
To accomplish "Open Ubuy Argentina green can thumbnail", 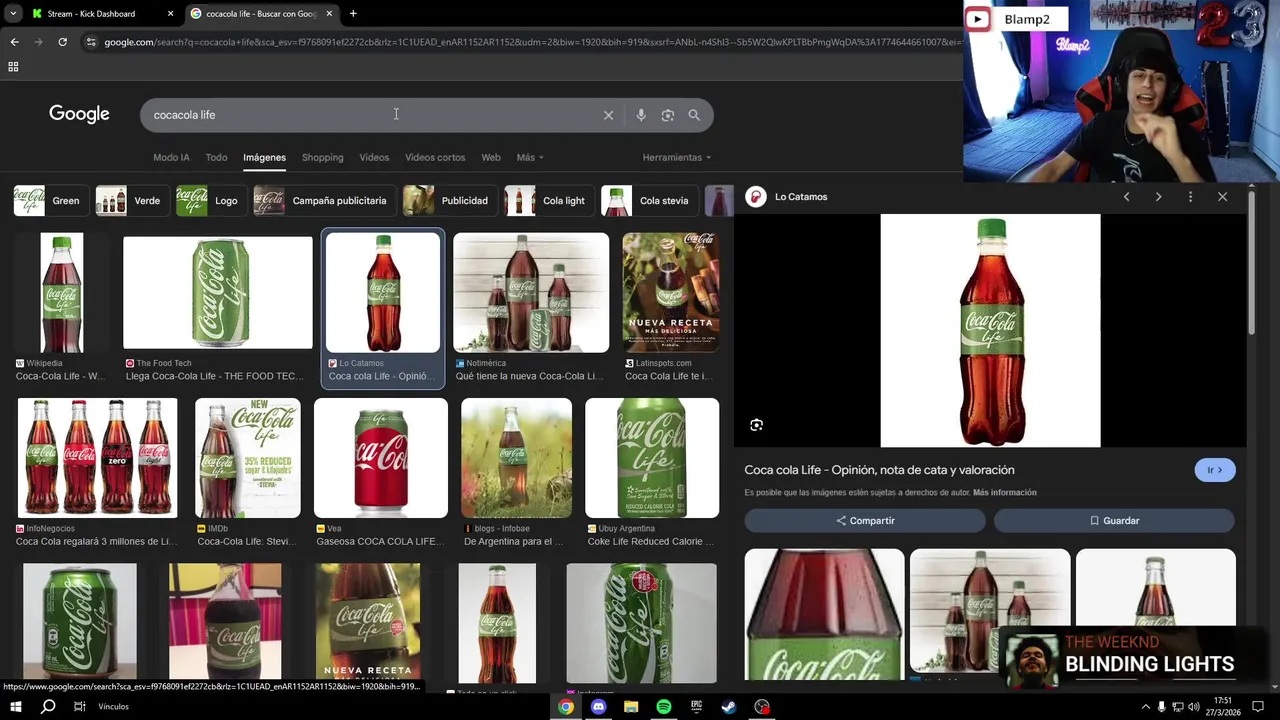I will click(652, 458).
